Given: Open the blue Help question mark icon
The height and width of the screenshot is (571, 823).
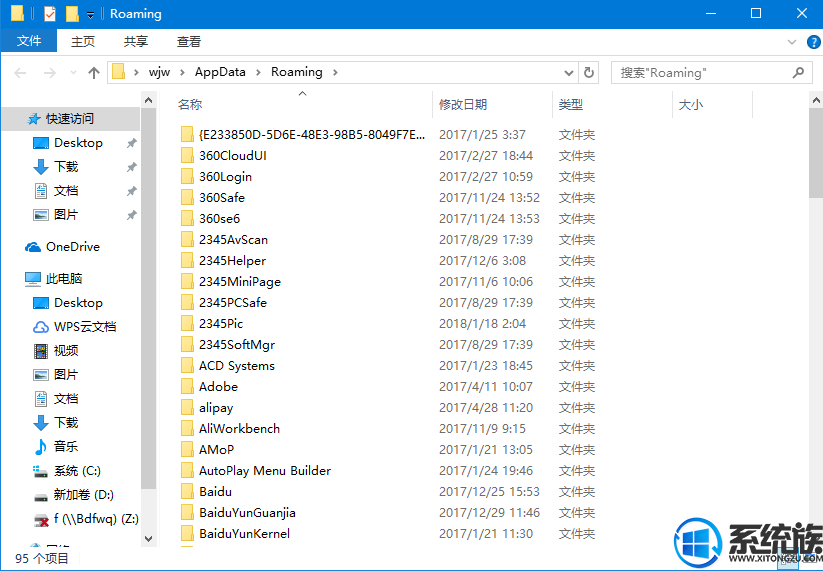Looking at the screenshot, I should pyautogui.click(x=814, y=42).
